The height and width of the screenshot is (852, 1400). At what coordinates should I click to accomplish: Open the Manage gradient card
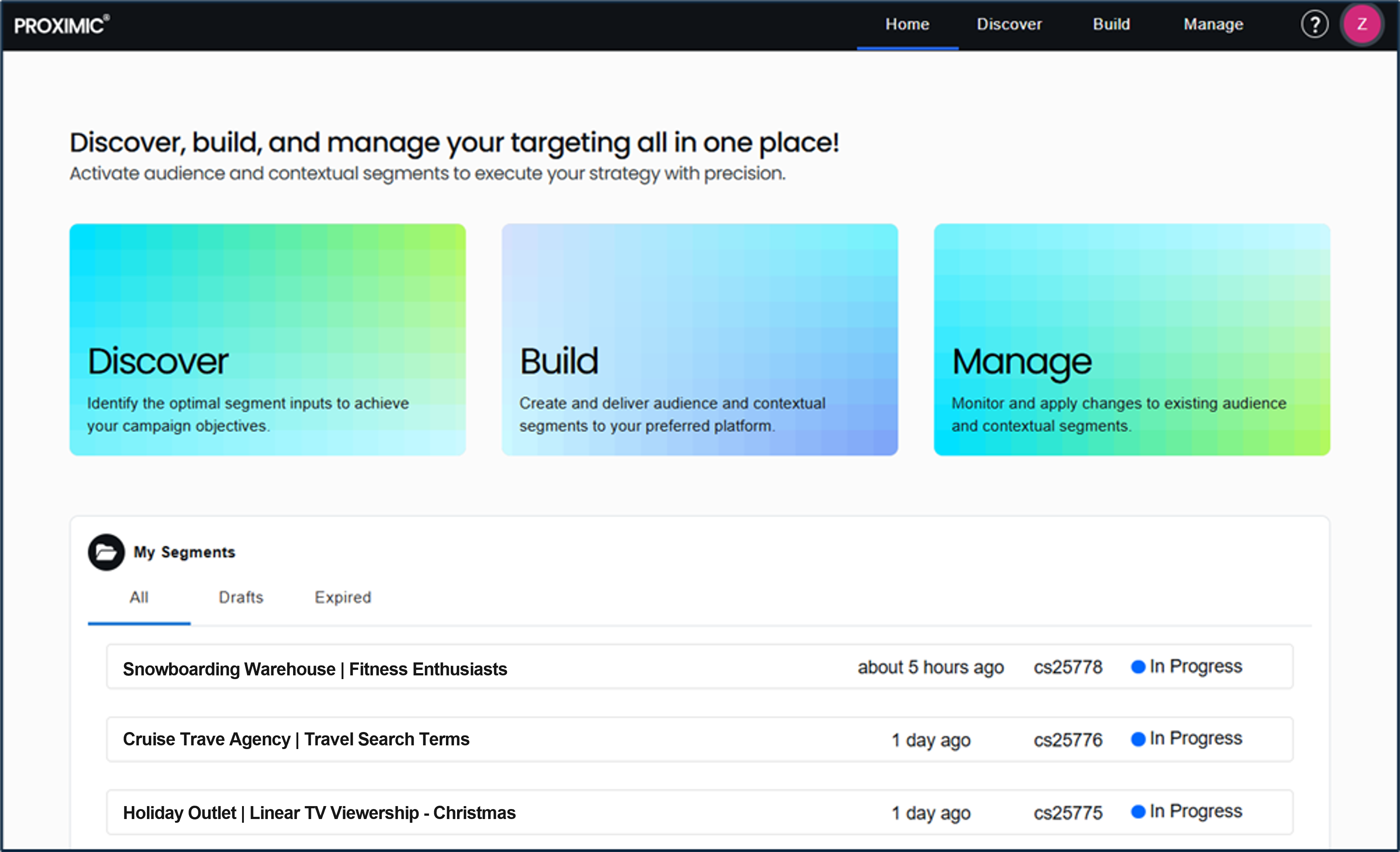click(1132, 339)
